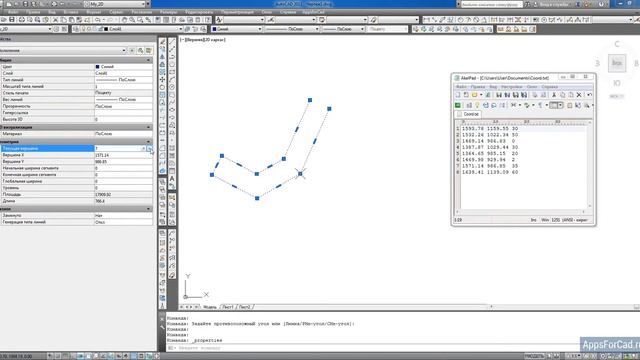The width and height of the screenshot is (640, 360).
Task: Select the Multiline Text A tool
Action: tap(172, 178)
